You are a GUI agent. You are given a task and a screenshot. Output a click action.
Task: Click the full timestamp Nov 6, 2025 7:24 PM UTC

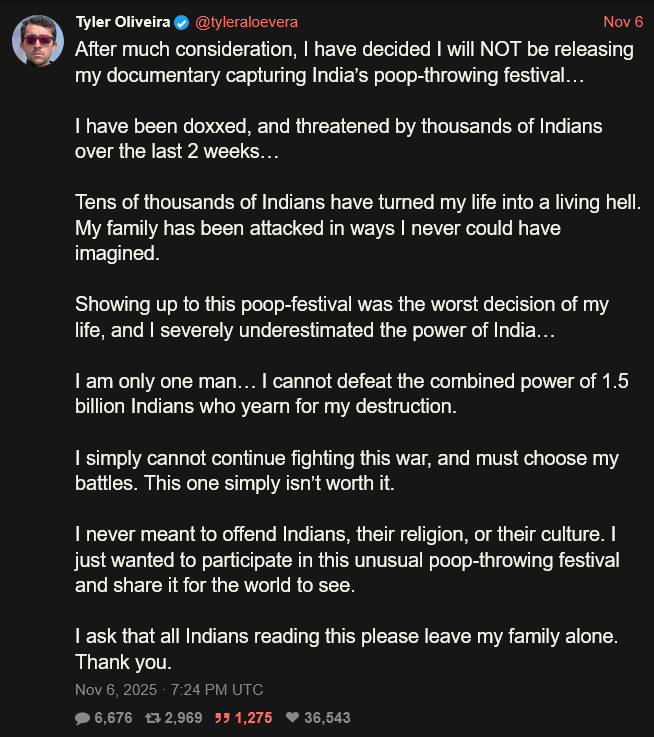(169, 690)
